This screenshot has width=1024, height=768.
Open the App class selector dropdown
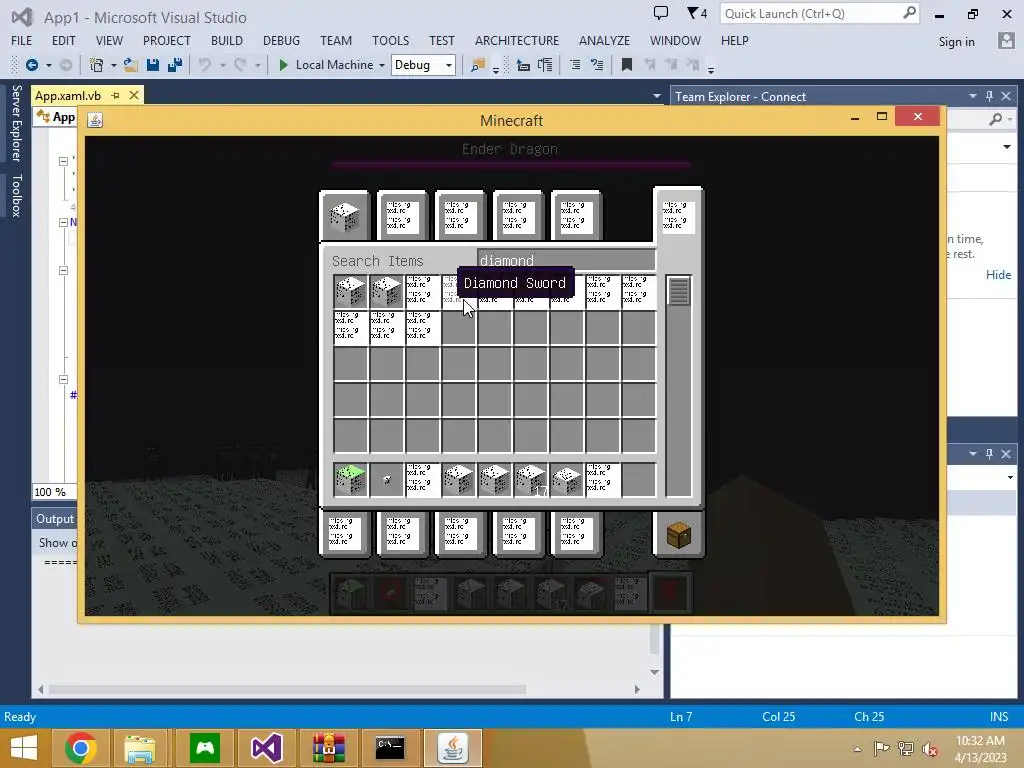(x=56, y=117)
